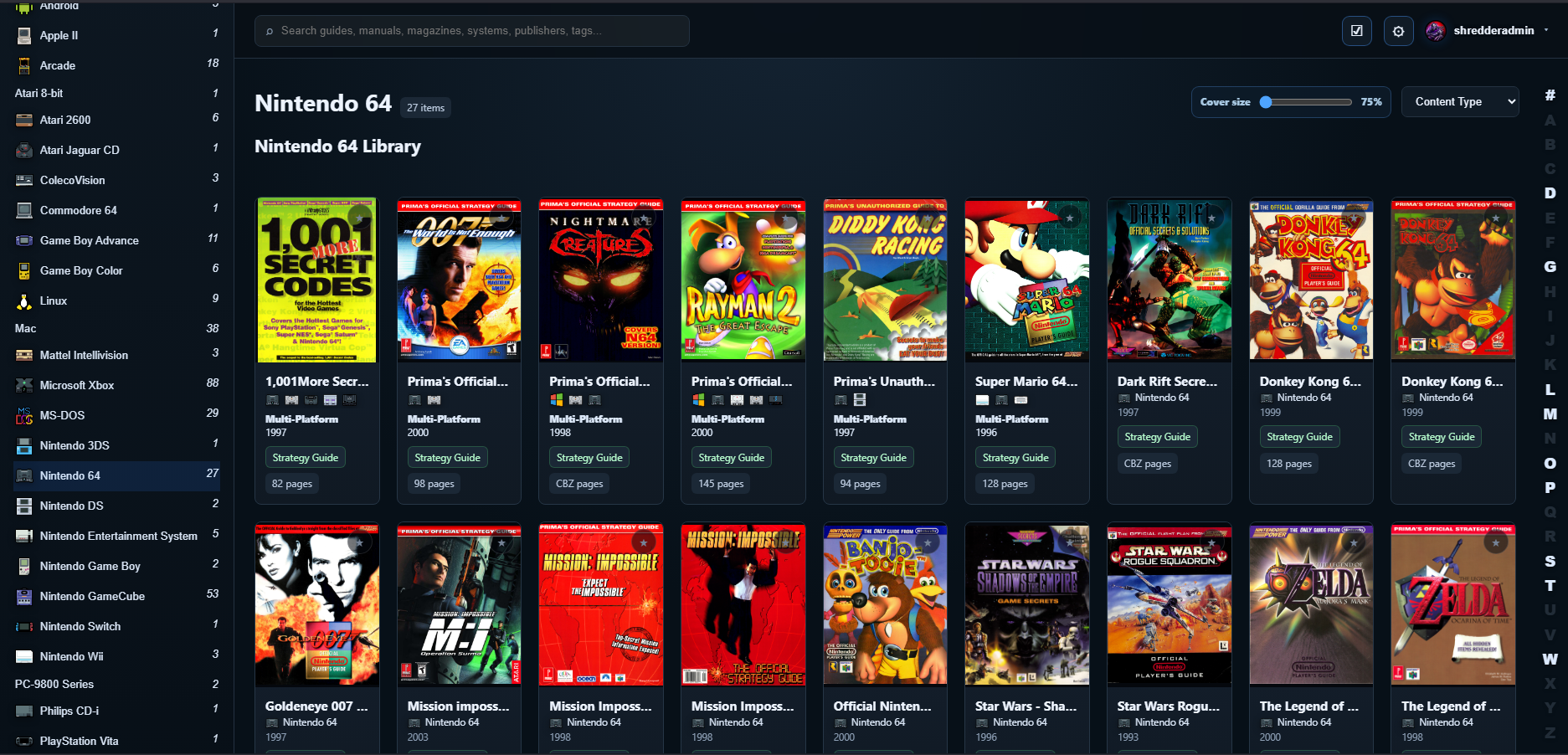The image size is (1568, 755).
Task: Select Apple II icon in sidebar
Action: click(24, 35)
